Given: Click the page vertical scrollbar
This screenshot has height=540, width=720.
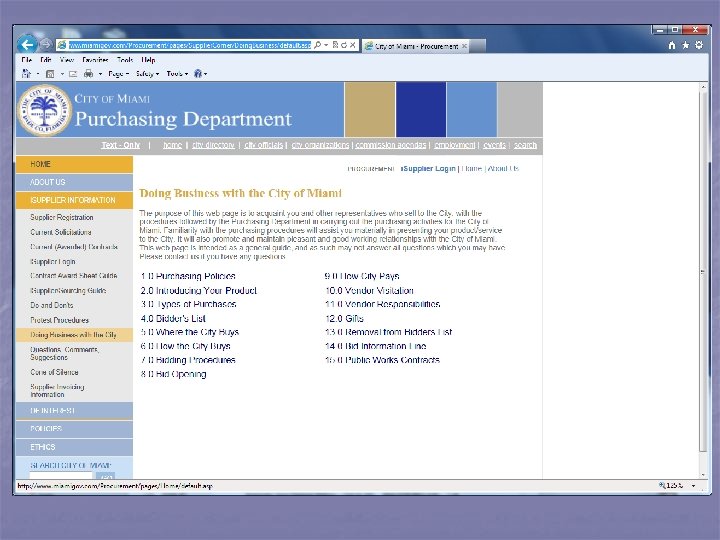Looking at the screenshot, I should click(x=703, y=280).
